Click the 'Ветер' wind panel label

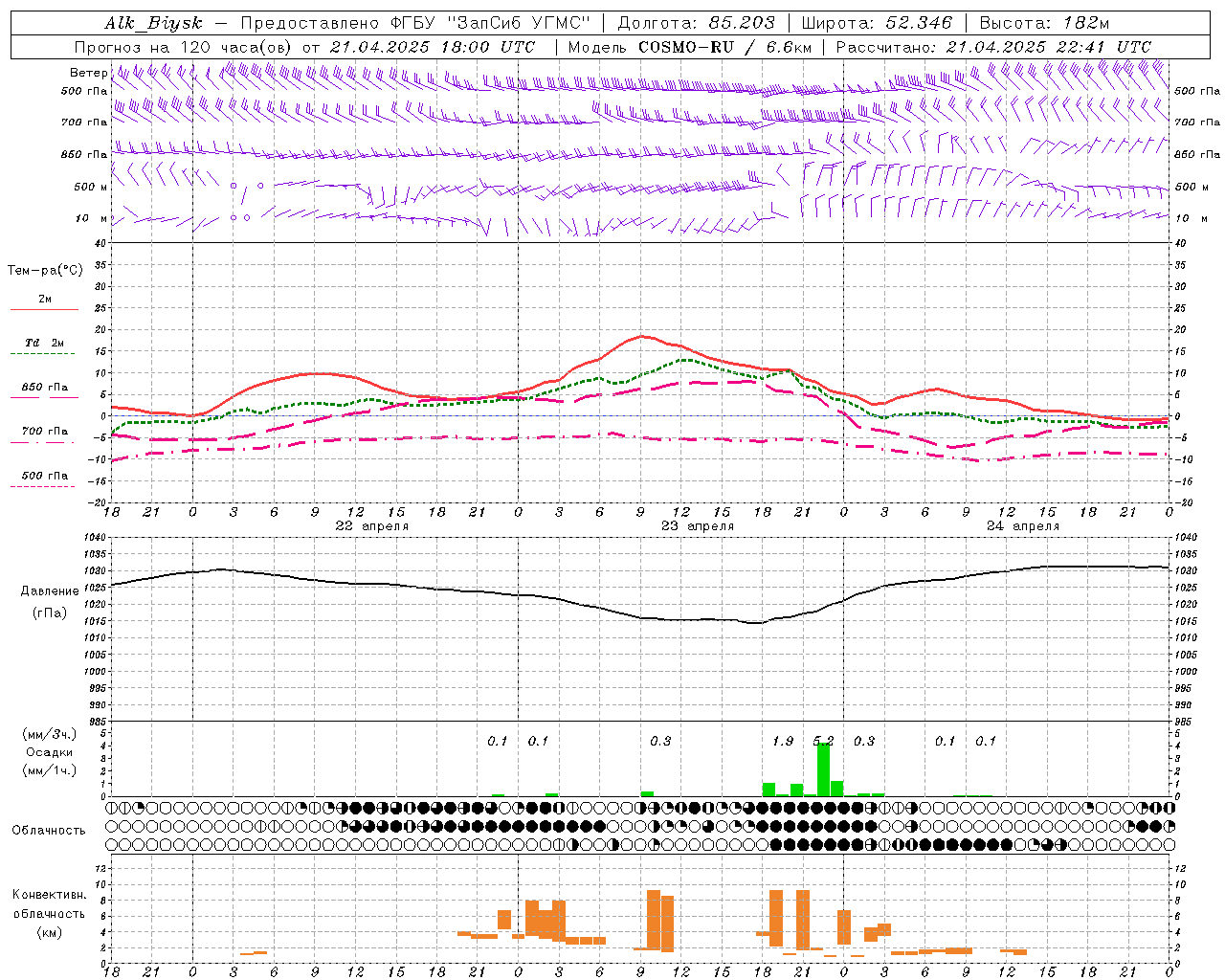[88, 73]
